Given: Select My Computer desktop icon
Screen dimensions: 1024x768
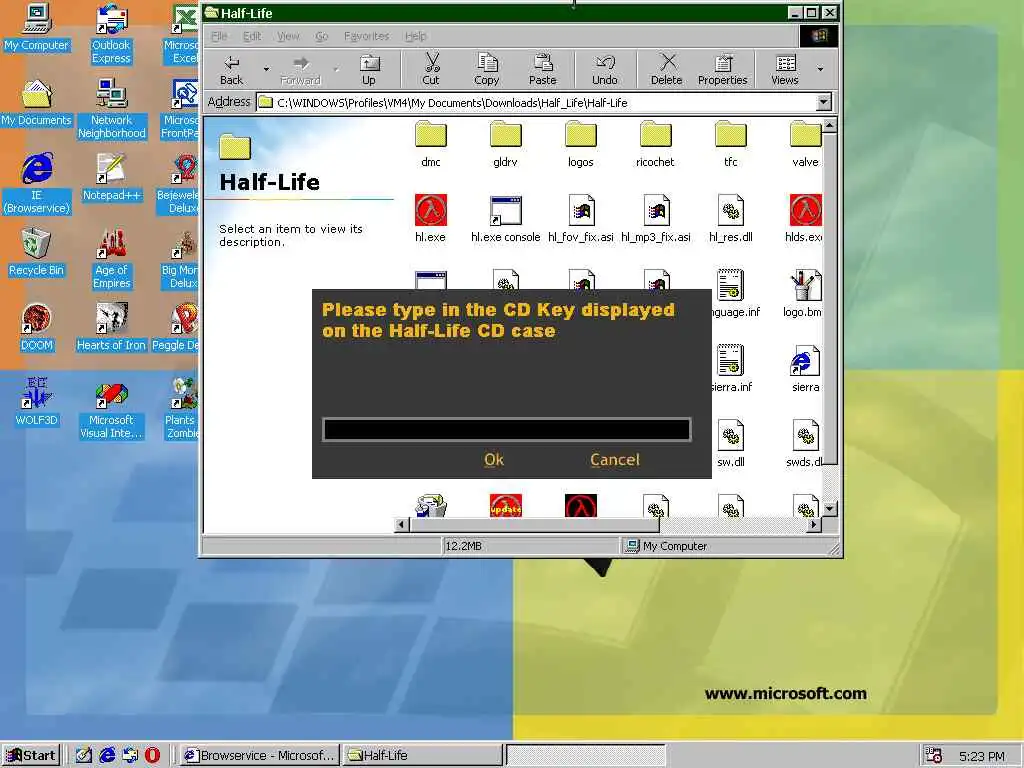Looking at the screenshot, I should tap(37, 27).
